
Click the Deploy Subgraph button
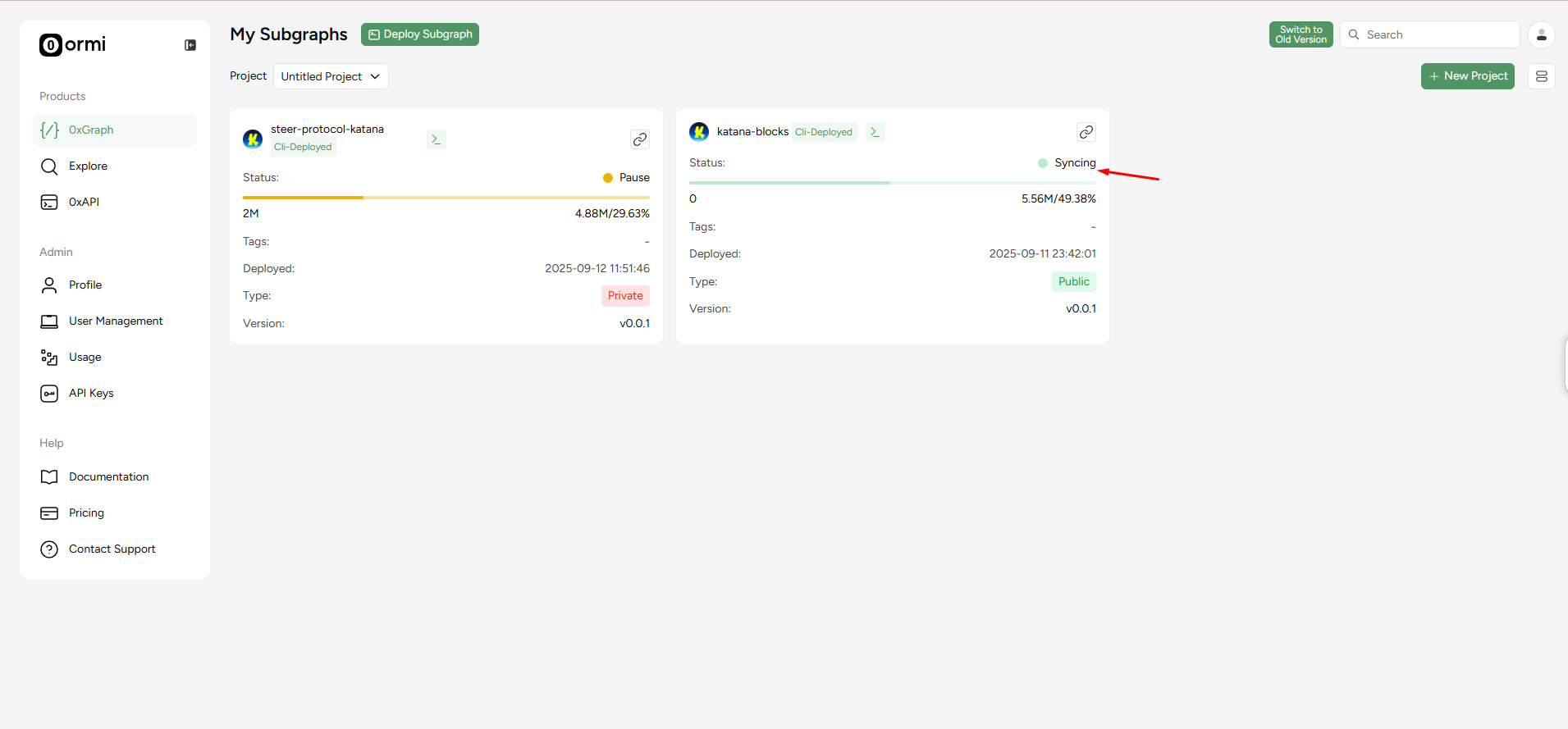(420, 34)
